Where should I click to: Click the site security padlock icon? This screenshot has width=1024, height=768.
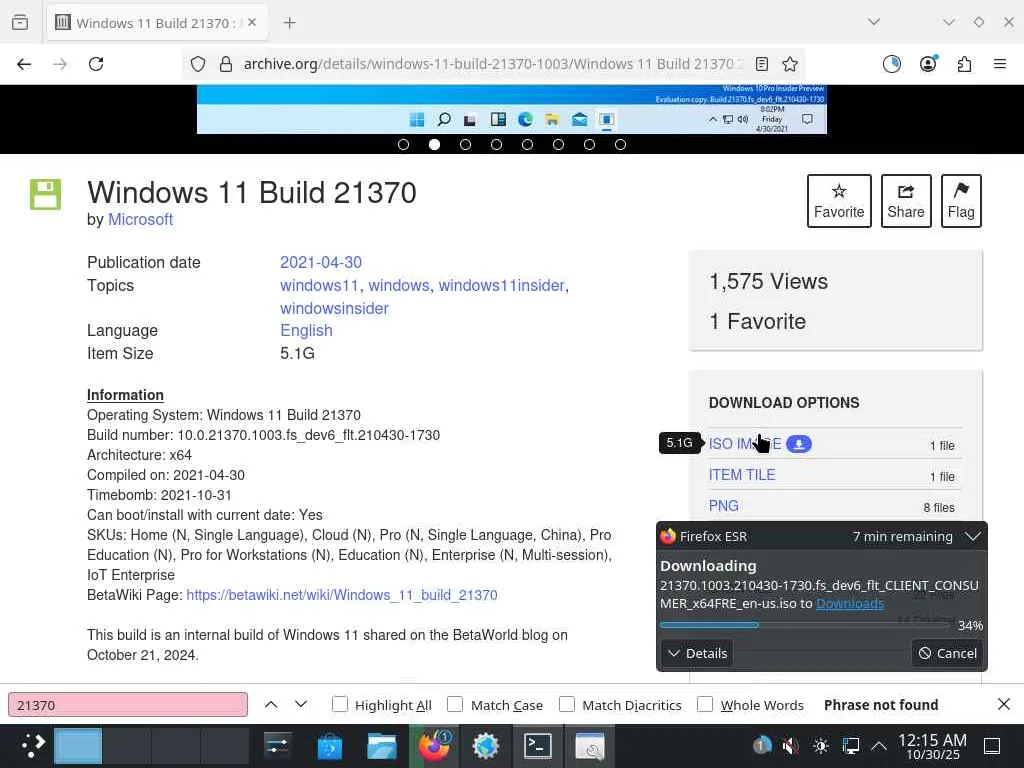click(226, 64)
